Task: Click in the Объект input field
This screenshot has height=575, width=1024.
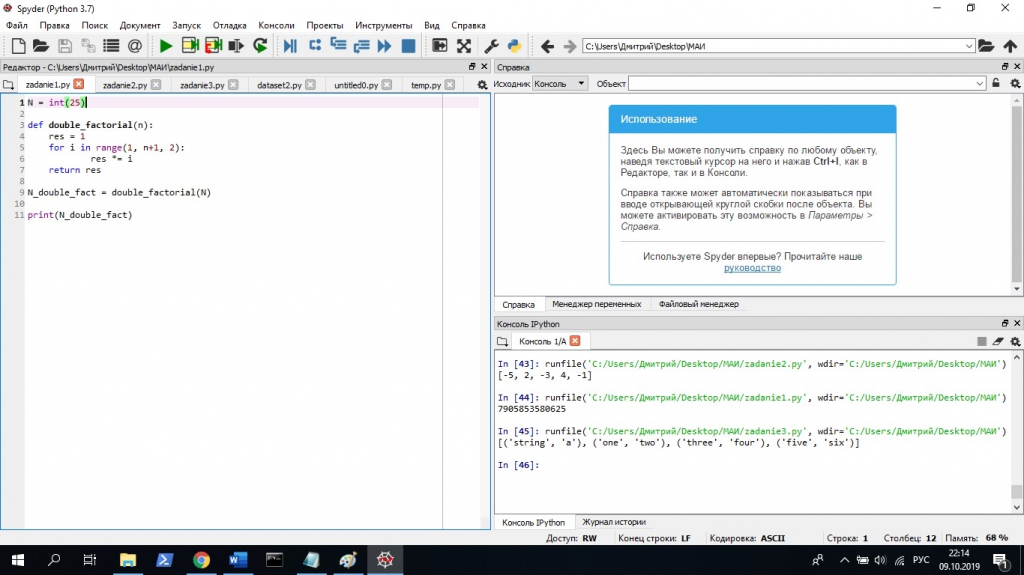Action: (x=801, y=84)
